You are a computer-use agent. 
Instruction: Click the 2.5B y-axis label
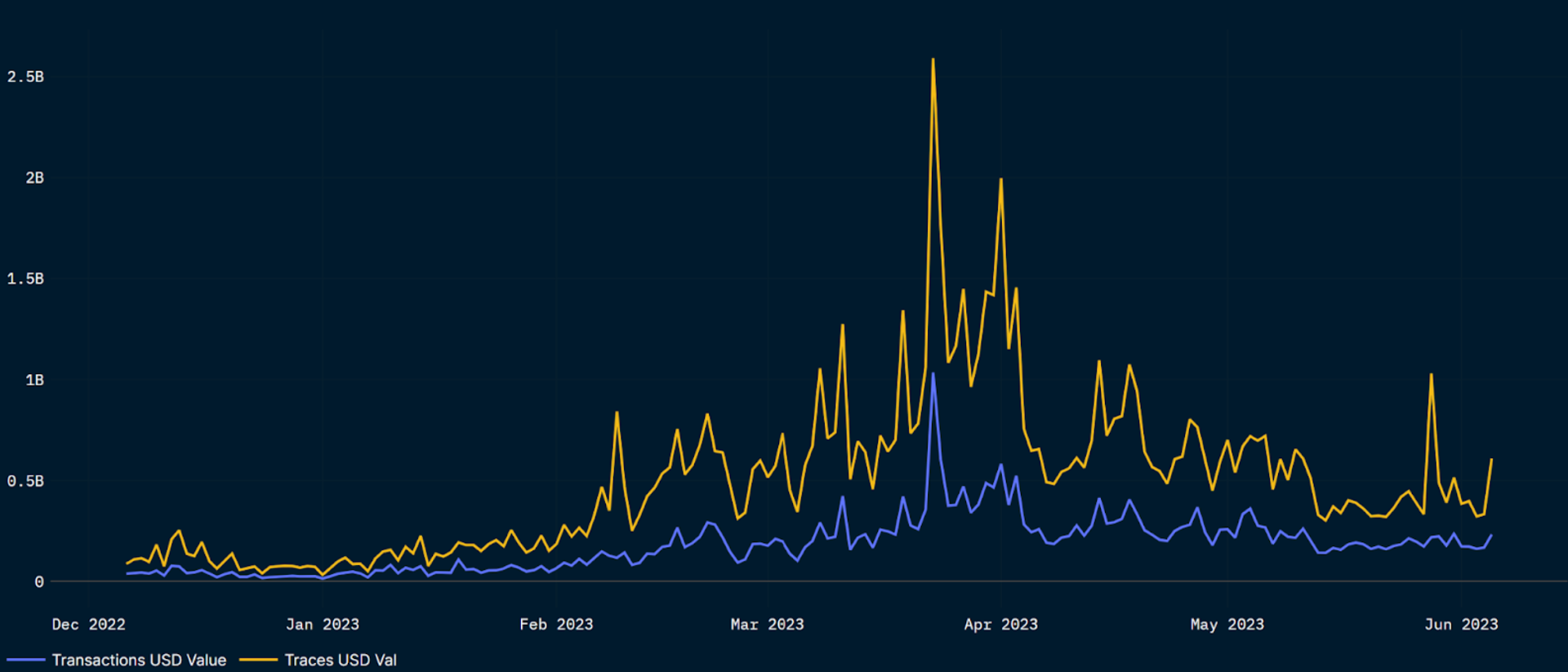point(25,77)
